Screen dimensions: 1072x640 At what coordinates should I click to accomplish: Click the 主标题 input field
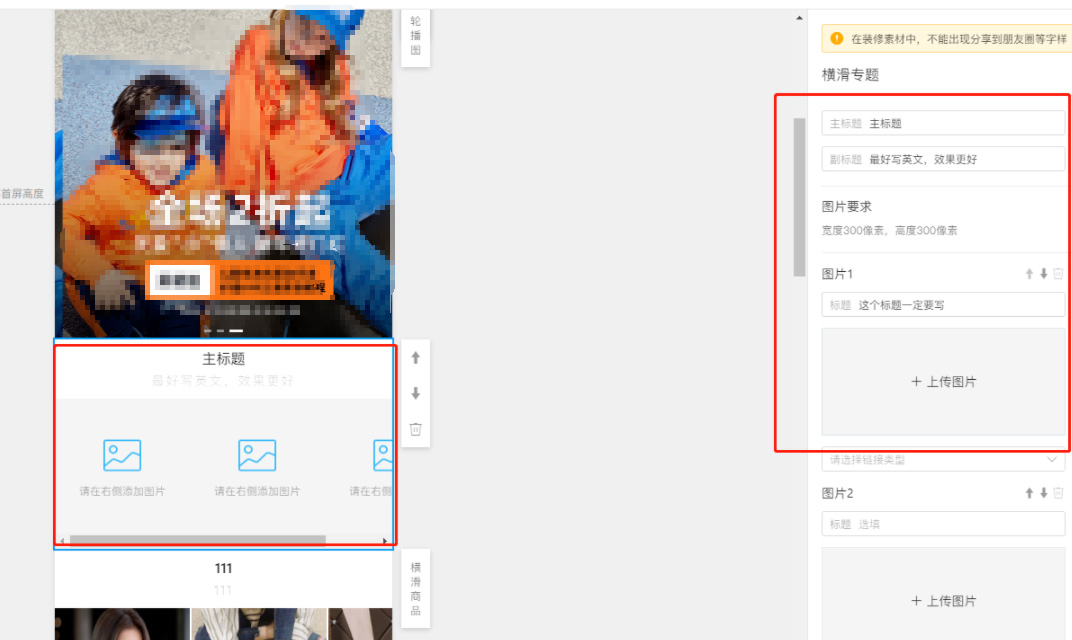point(941,122)
